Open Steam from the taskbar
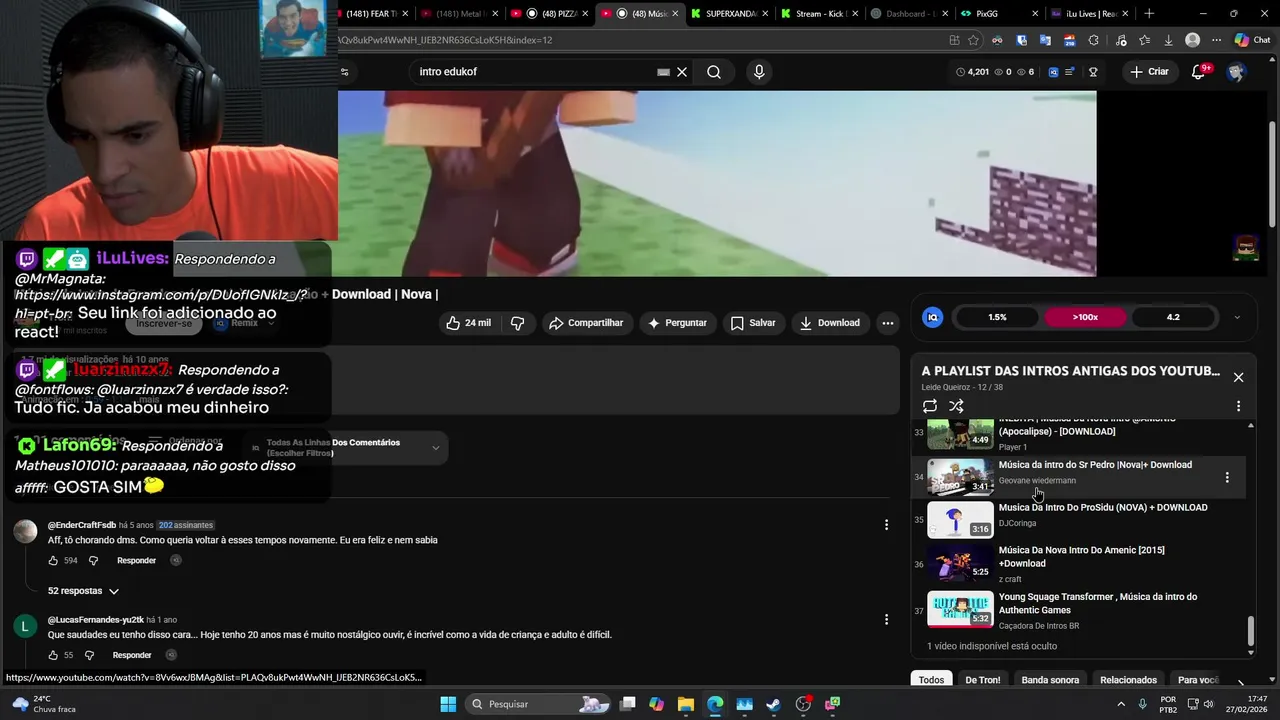The image size is (1280, 720). pyautogui.click(x=773, y=704)
